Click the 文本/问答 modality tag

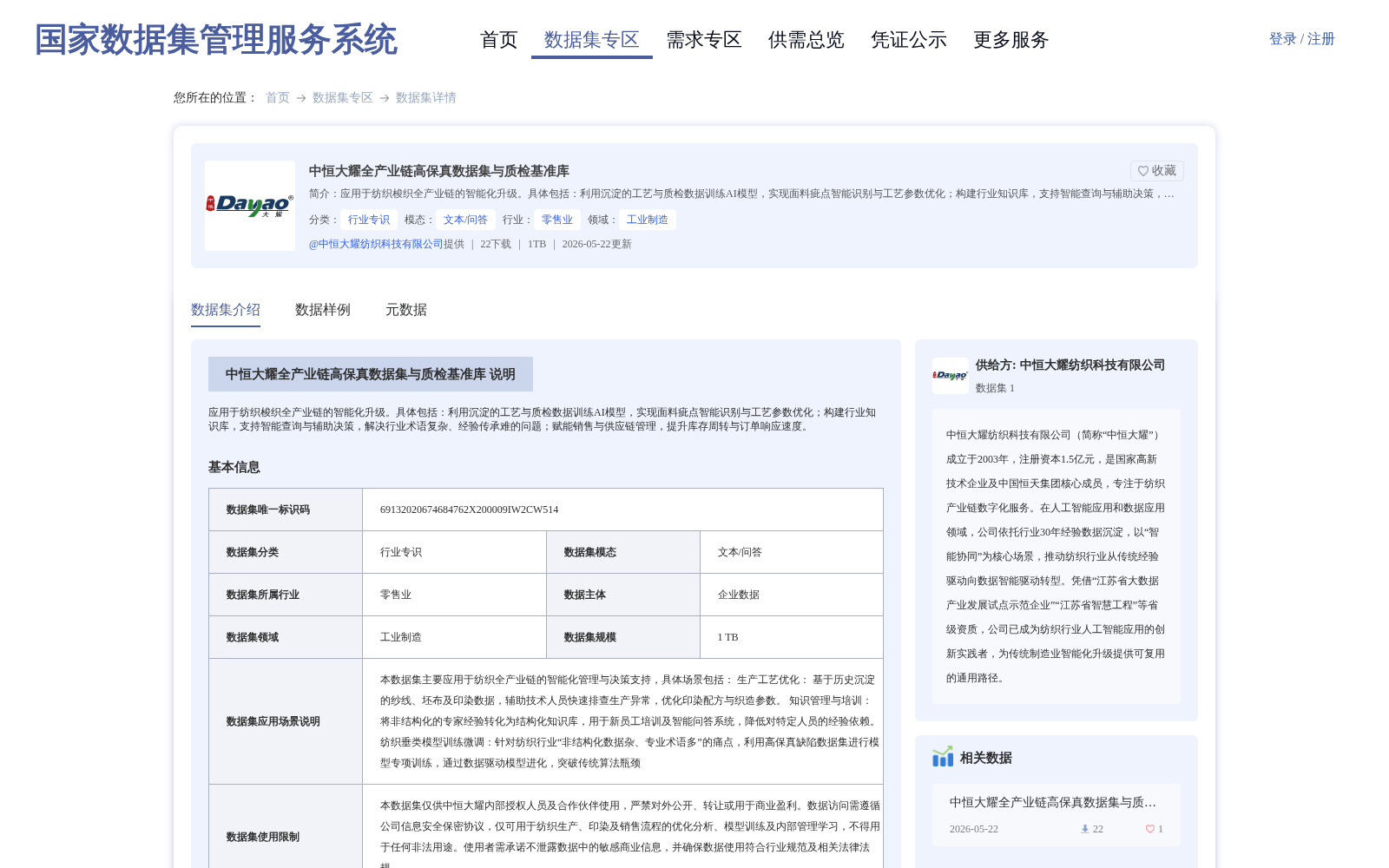click(x=465, y=220)
